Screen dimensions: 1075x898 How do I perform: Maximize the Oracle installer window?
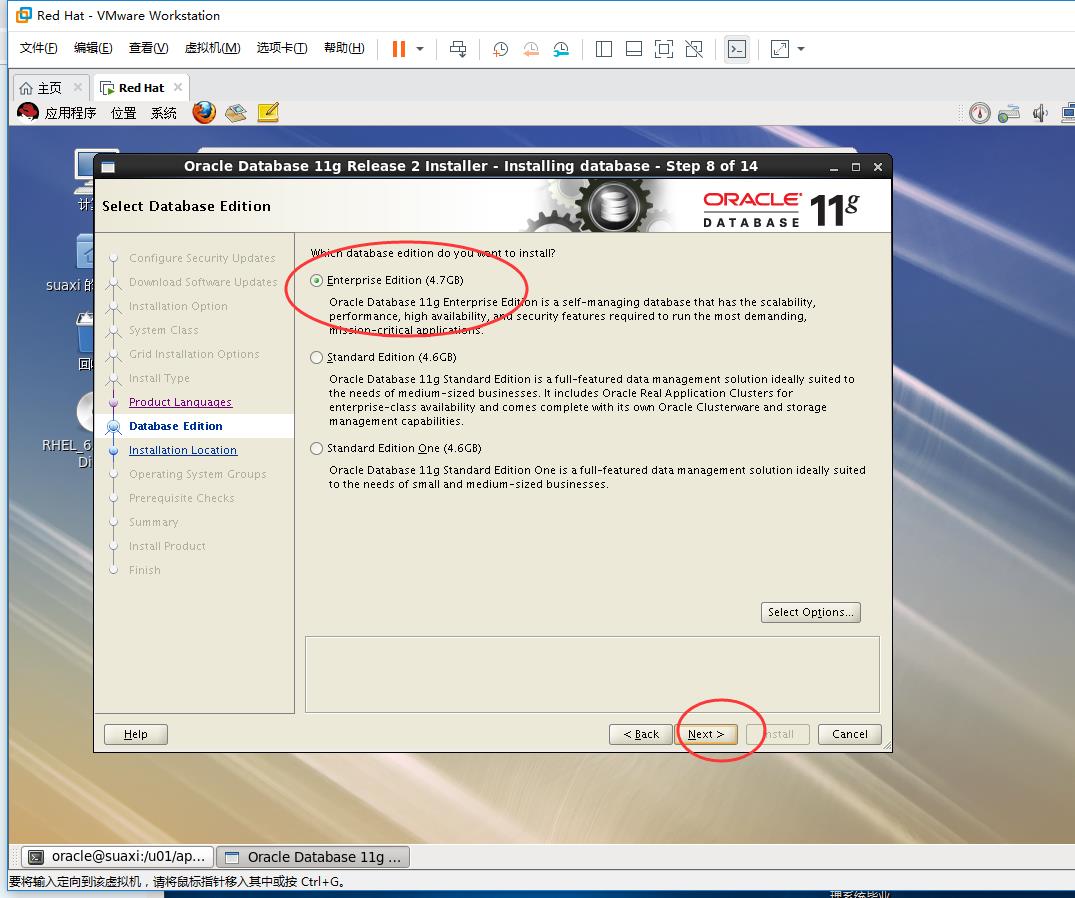point(856,167)
